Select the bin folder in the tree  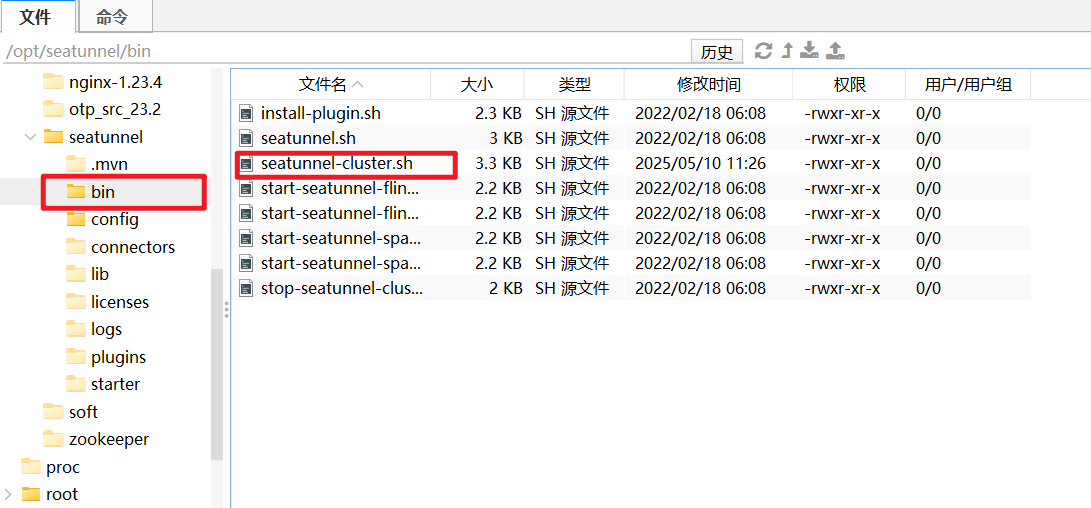point(103,192)
